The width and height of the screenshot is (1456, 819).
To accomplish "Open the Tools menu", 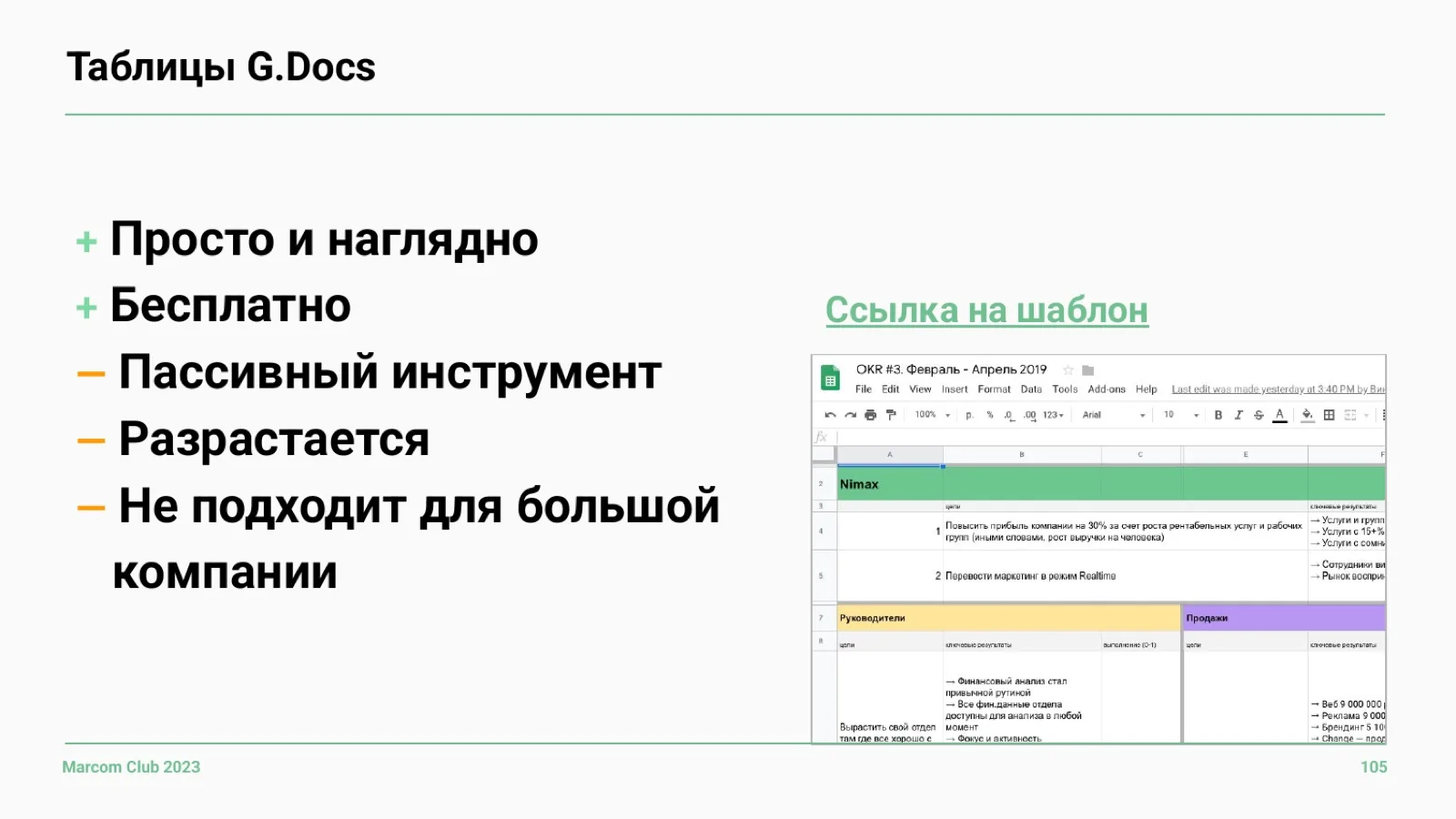I will pos(1065,389).
